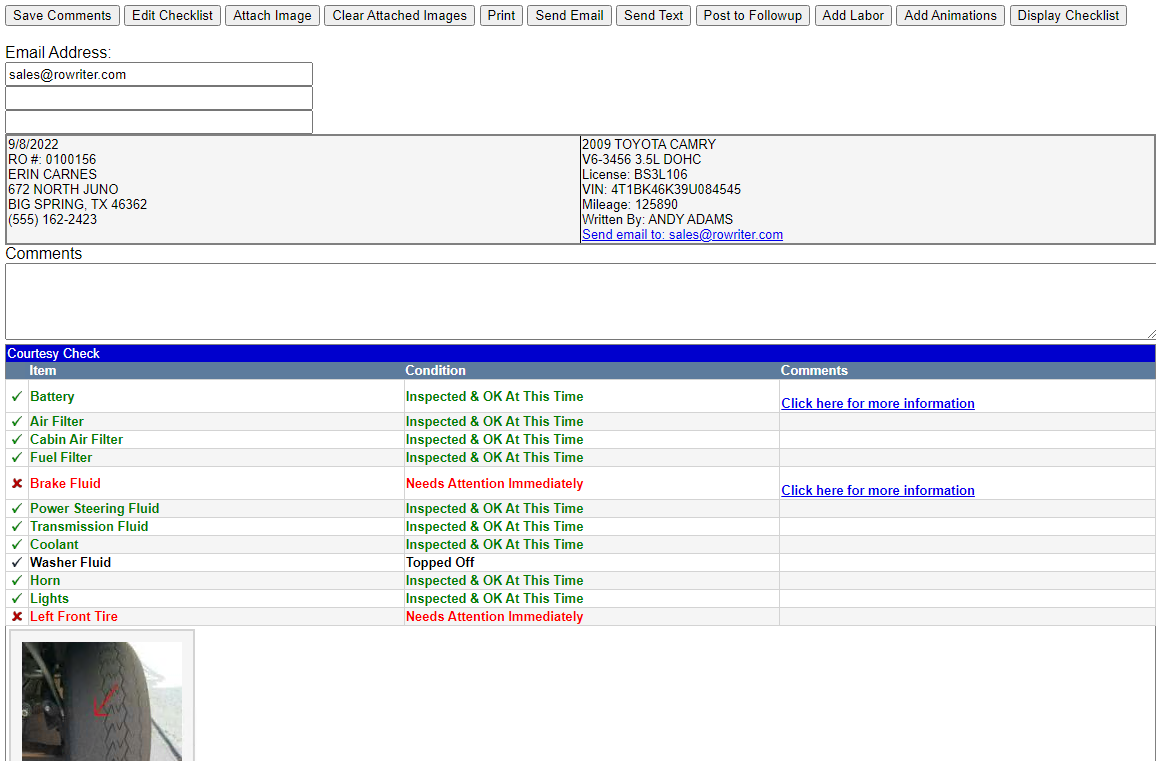This screenshot has width=1156, height=761.
Task: Select the Coolant item
Action: coord(54,545)
